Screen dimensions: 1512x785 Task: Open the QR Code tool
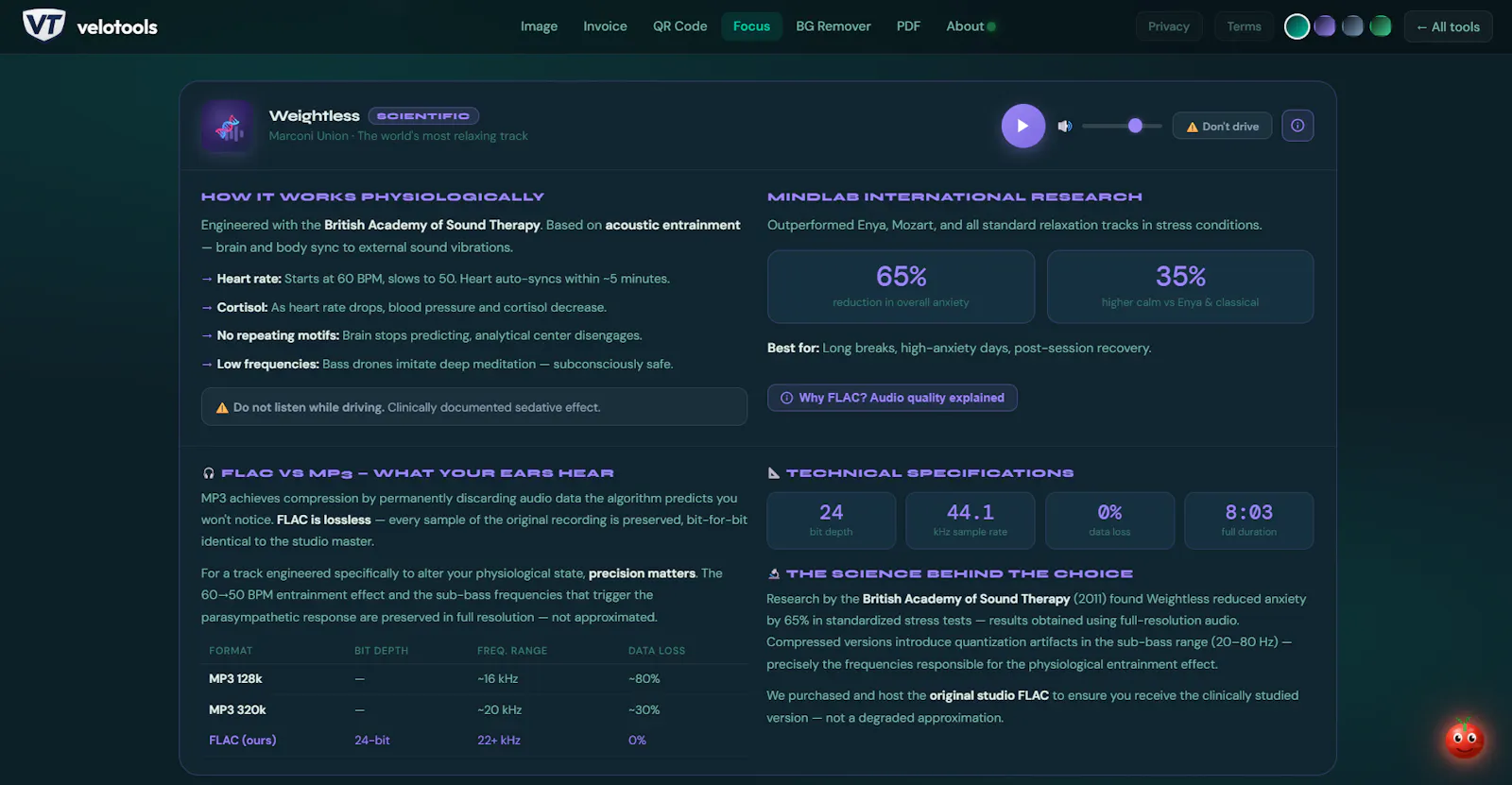pyautogui.click(x=679, y=26)
